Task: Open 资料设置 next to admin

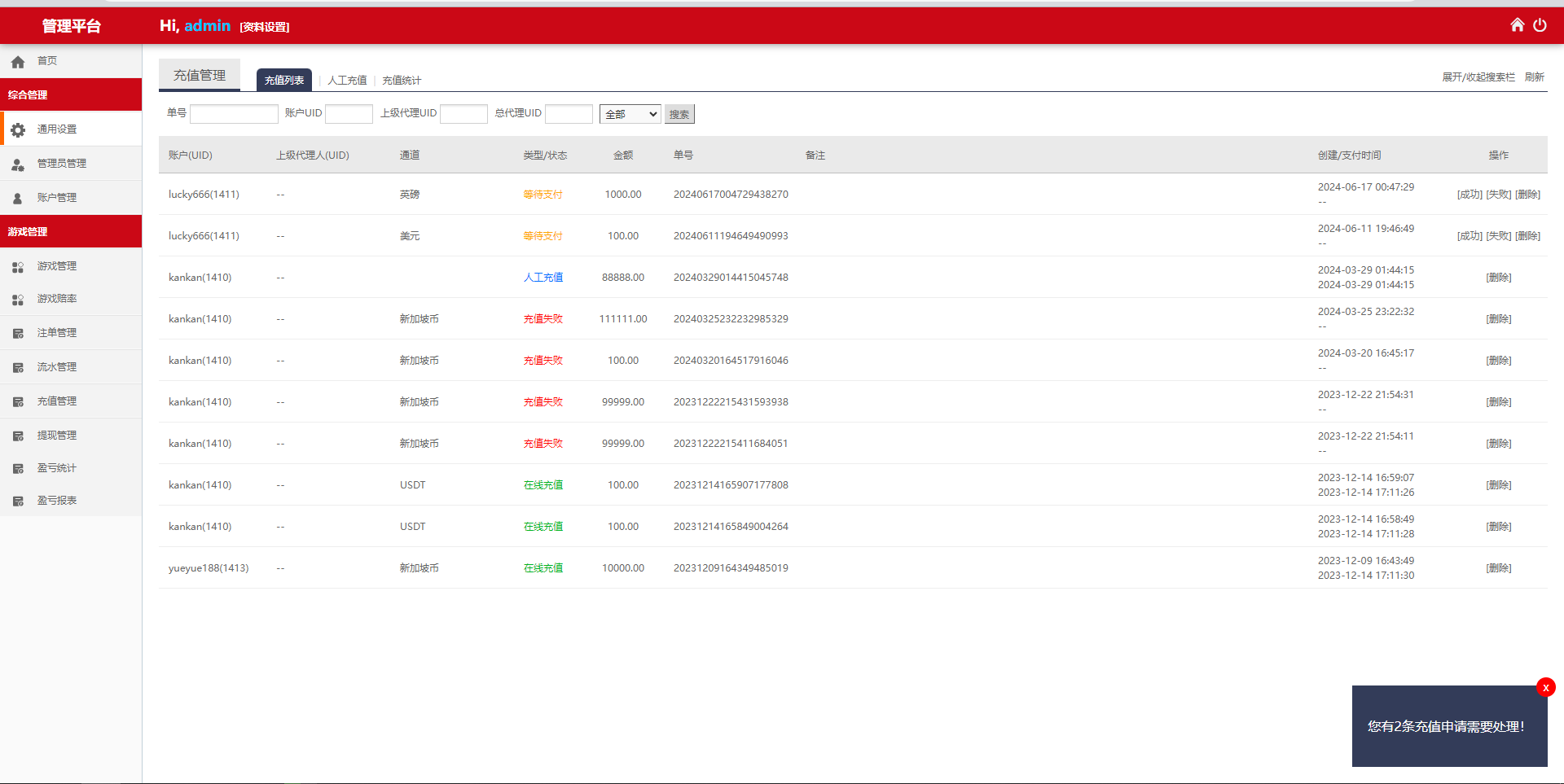Action: [265, 27]
